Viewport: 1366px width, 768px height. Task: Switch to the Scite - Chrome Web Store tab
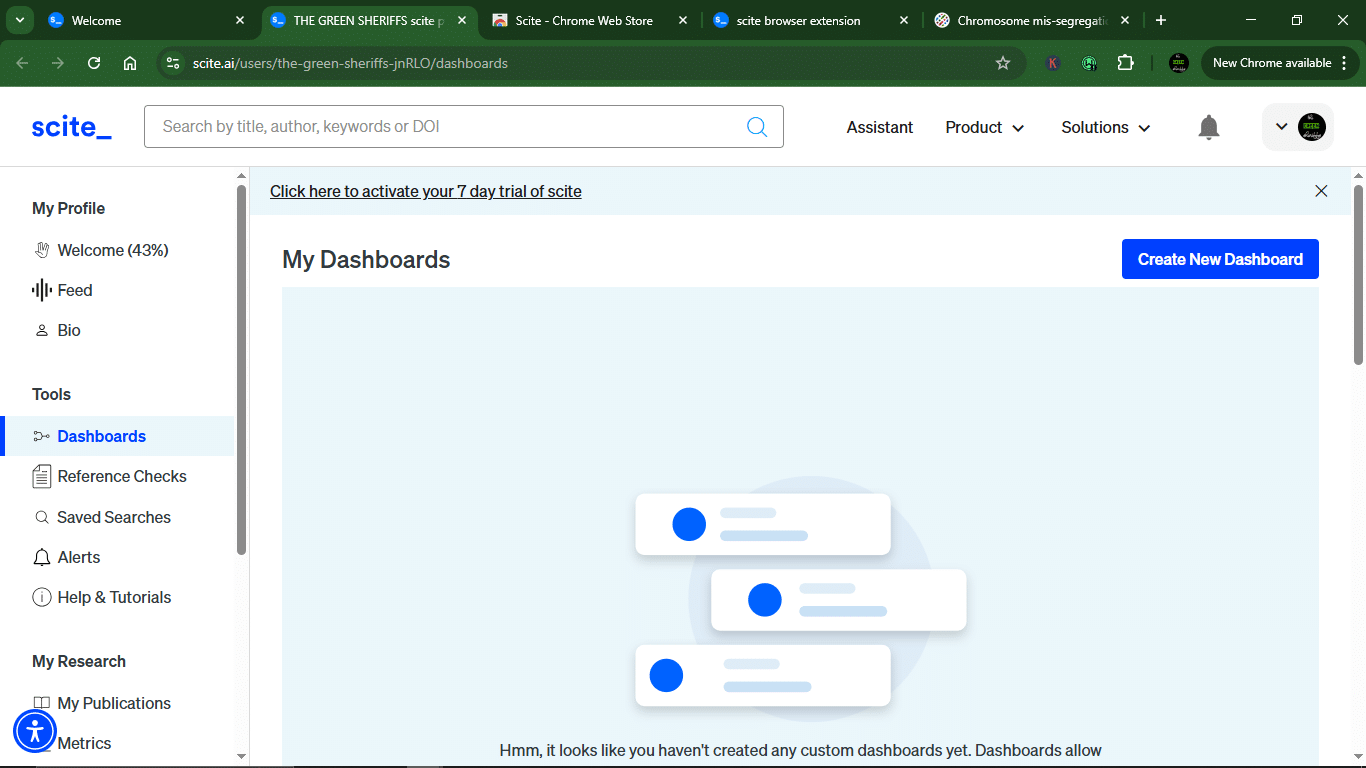590,20
